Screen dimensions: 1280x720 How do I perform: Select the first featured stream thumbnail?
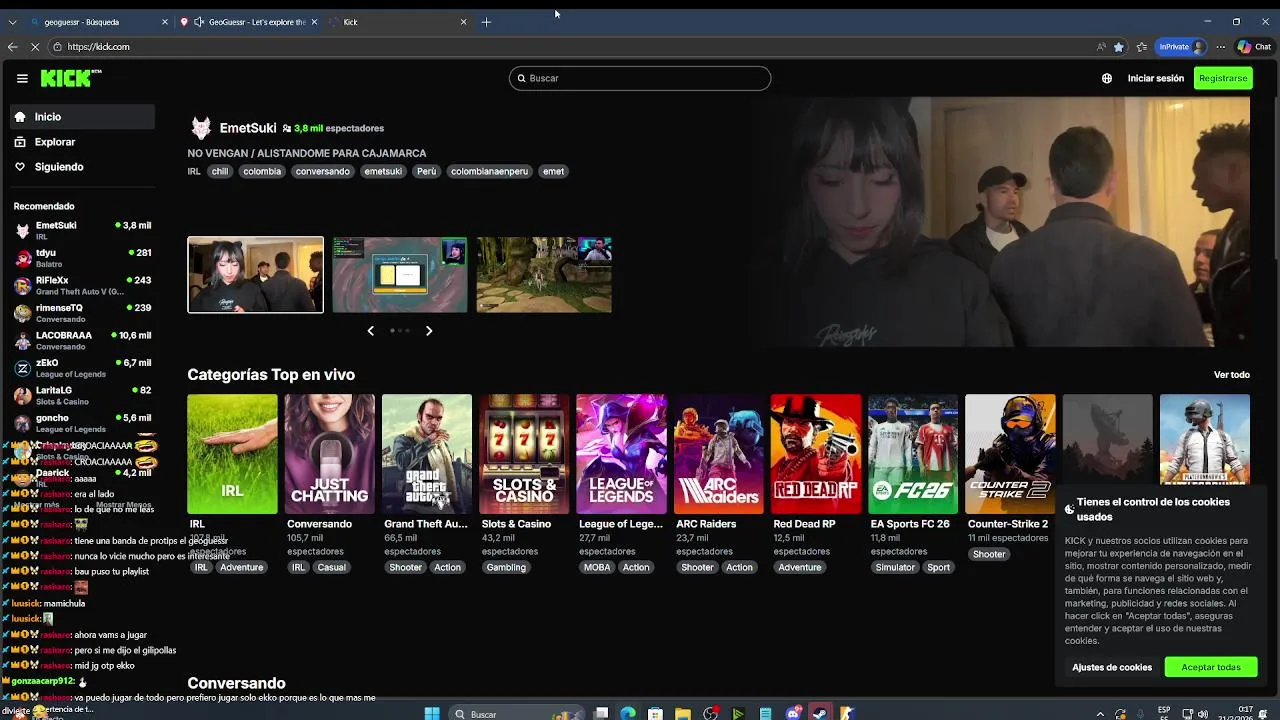pos(255,275)
